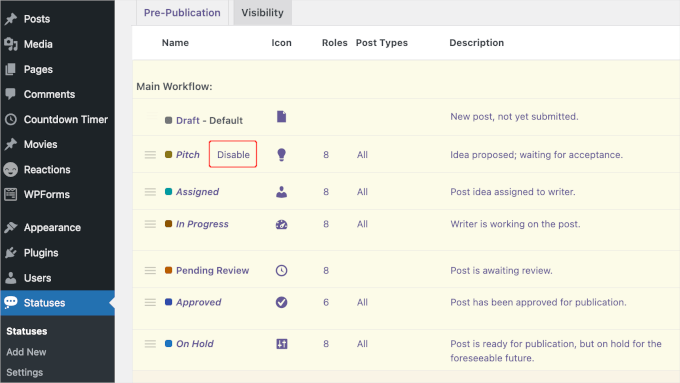Click the drag handle of Assigned row

click(150, 192)
